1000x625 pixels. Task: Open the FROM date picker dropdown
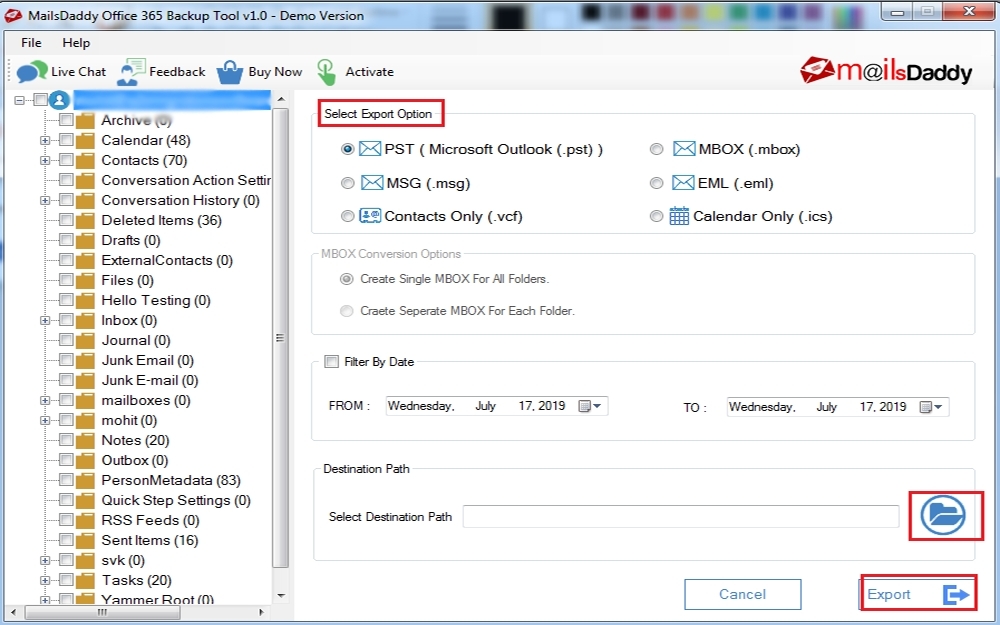[591, 406]
